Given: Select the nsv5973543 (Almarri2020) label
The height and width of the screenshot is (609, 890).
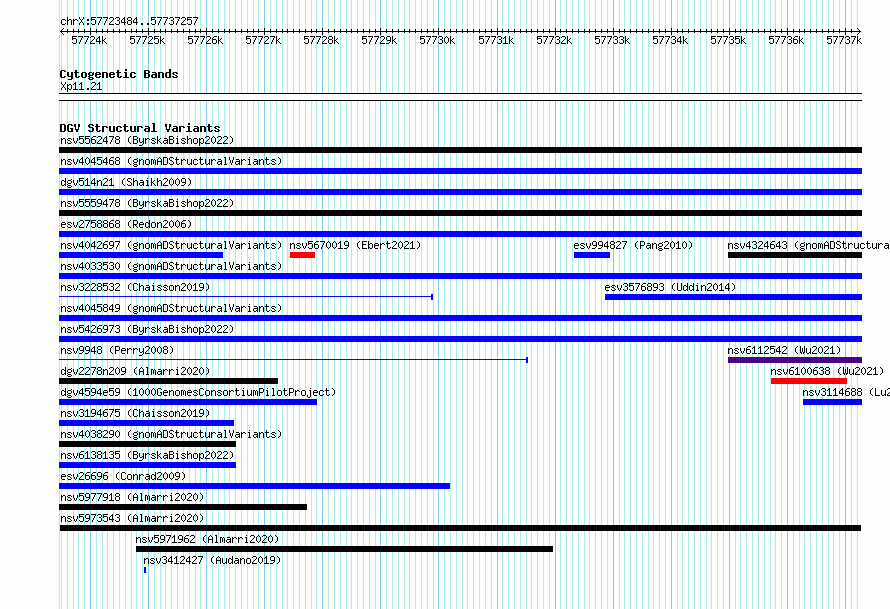Looking at the screenshot, I should coord(132,518).
